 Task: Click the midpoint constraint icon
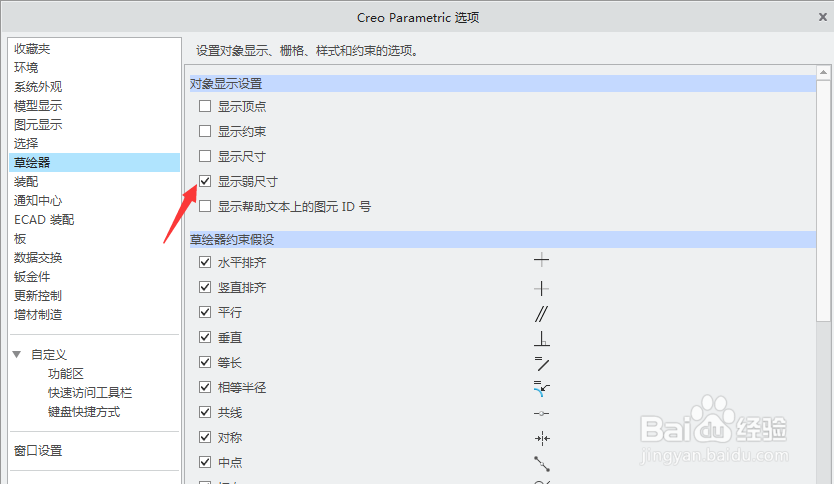click(x=542, y=464)
